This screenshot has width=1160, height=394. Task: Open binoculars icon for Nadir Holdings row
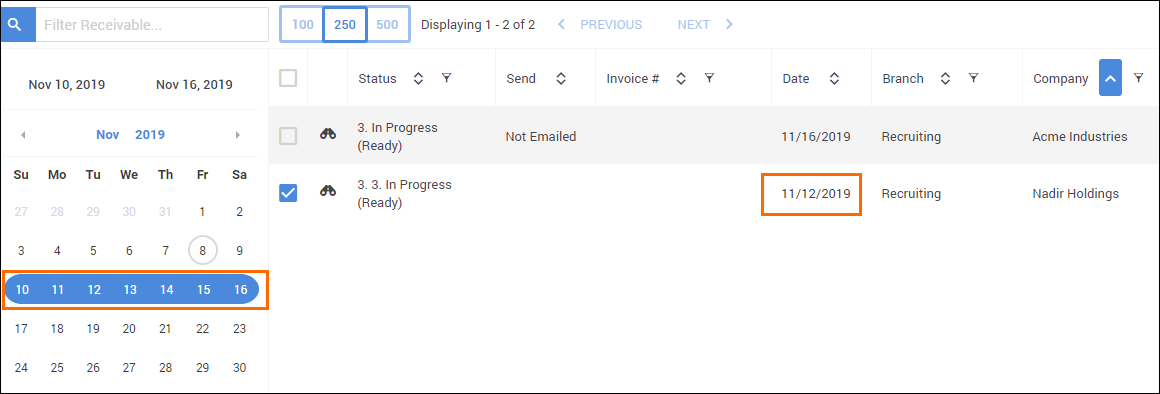[328, 191]
